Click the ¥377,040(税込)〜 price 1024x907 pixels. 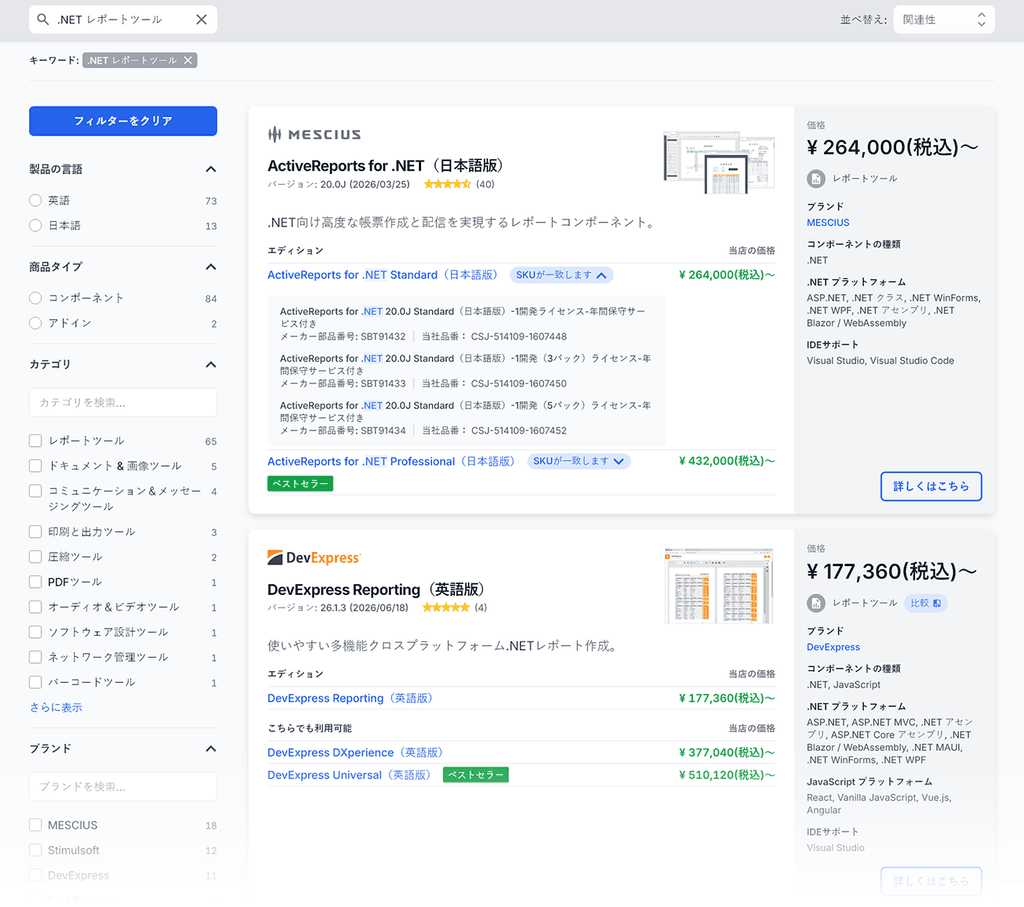[727, 752]
